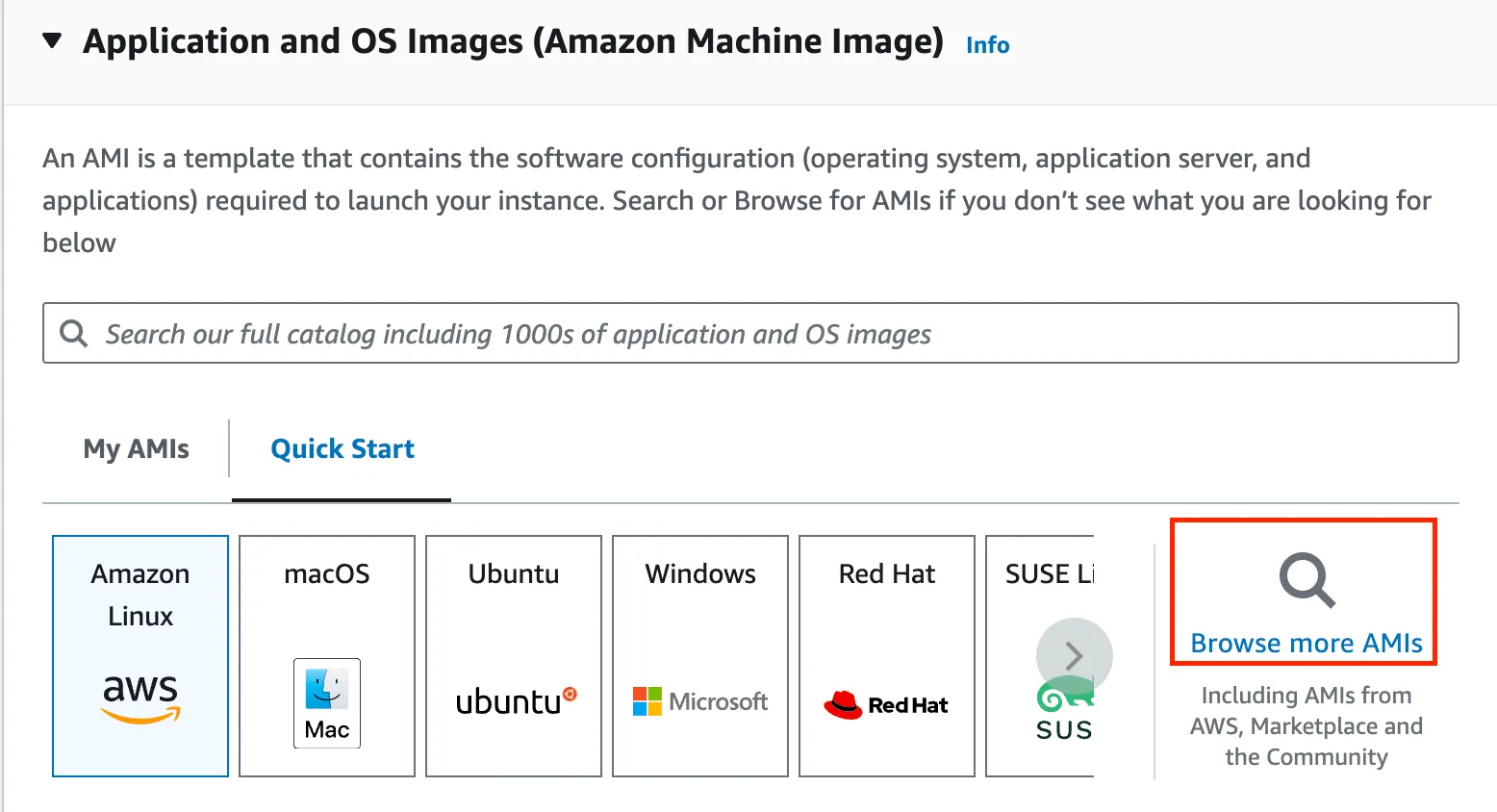Screen dimensions: 1497x812
Task: Click the ubuntu logo icon
Action: pos(516,701)
